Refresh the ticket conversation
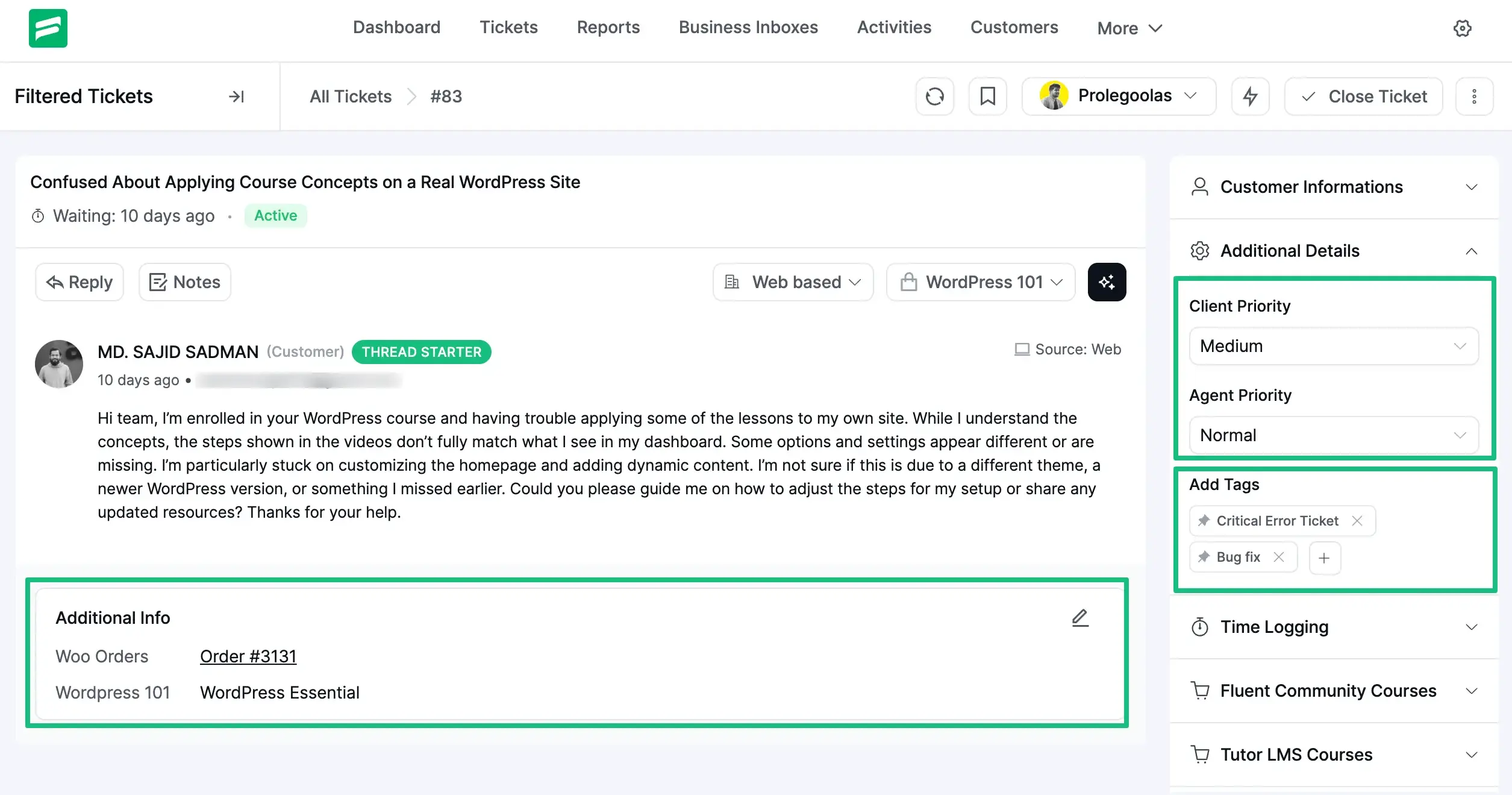The width and height of the screenshot is (1512, 795). [x=934, y=96]
